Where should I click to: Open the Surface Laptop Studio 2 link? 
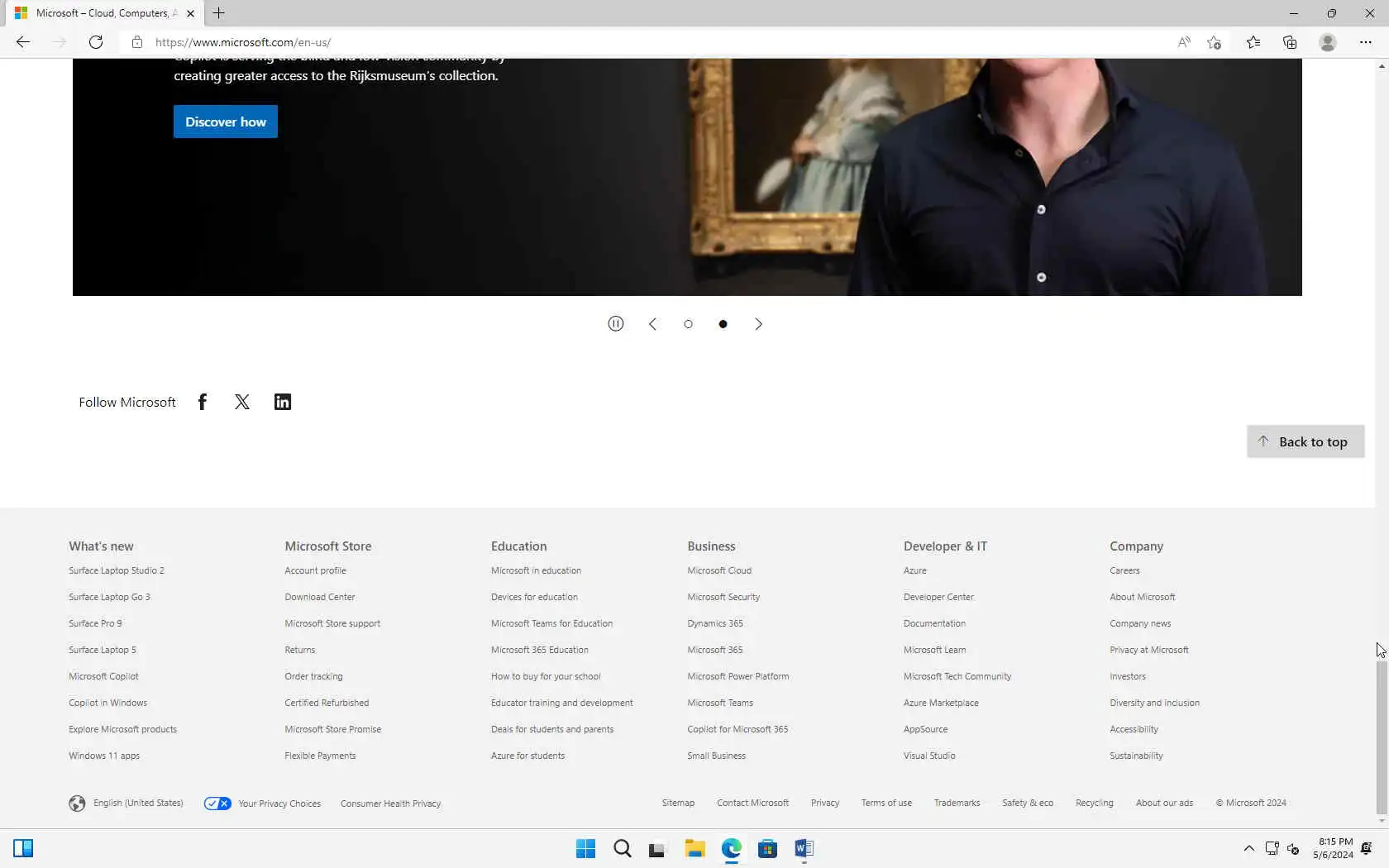[x=117, y=570]
